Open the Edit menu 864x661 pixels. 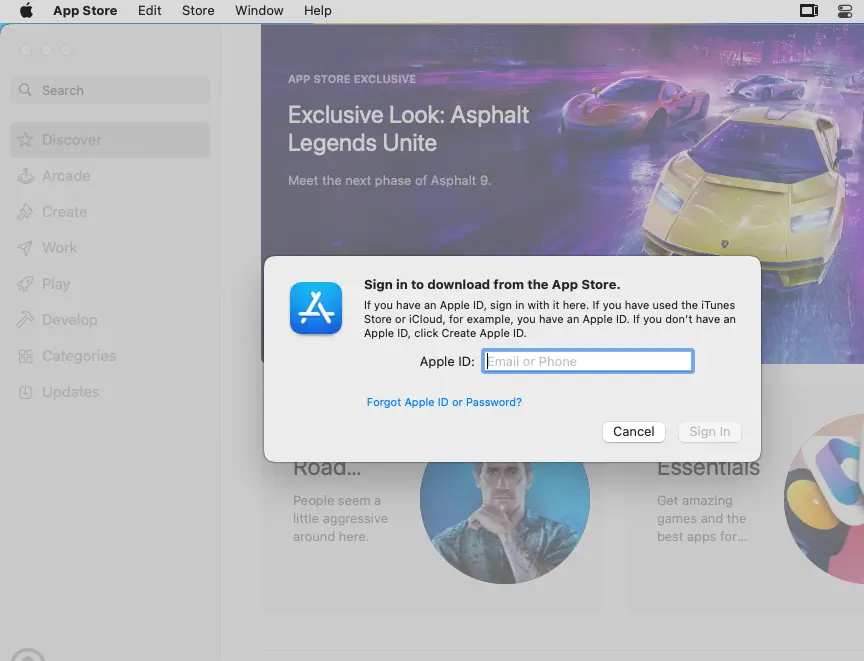tap(149, 10)
